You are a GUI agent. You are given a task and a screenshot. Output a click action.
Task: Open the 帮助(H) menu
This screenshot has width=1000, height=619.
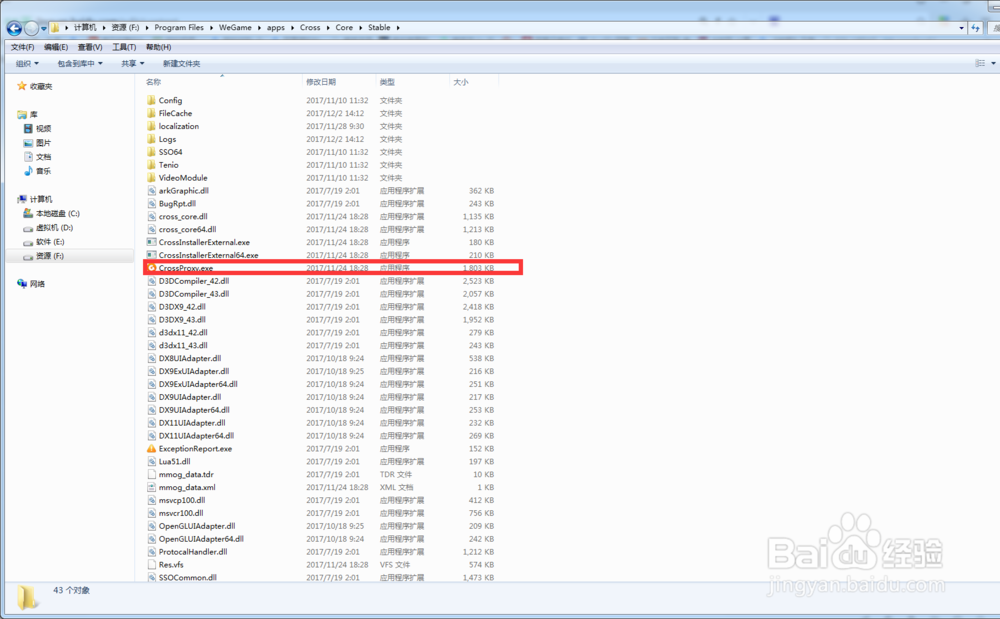pos(158,47)
